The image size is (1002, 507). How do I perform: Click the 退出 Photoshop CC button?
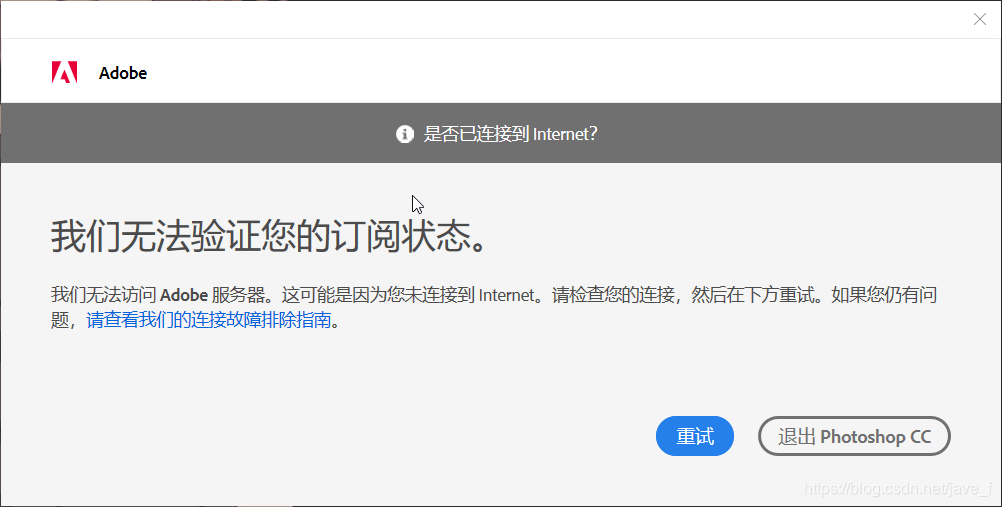click(x=854, y=436)
